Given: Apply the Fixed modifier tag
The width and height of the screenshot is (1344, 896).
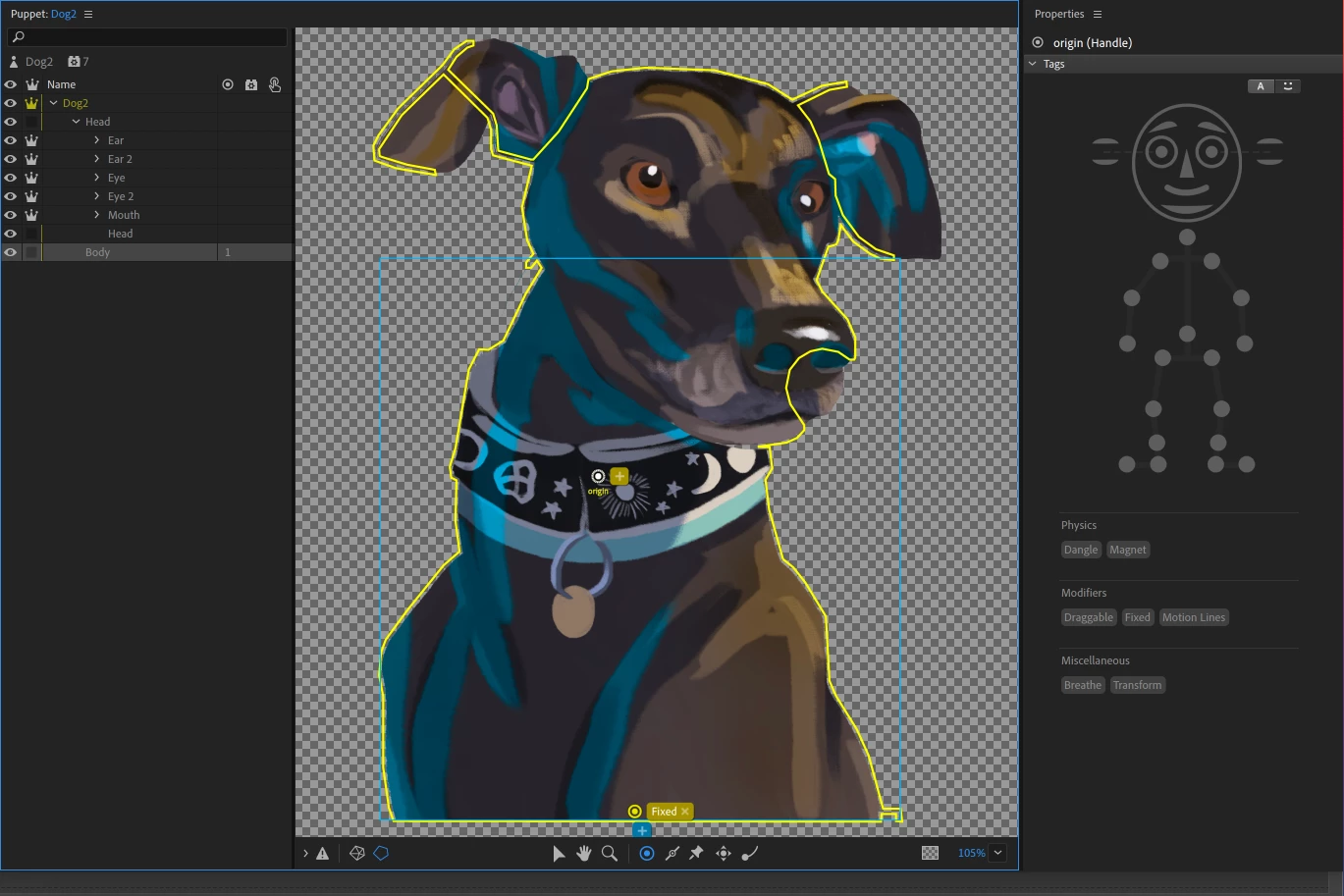Looking at the screenshot, I should point(1138,617).
